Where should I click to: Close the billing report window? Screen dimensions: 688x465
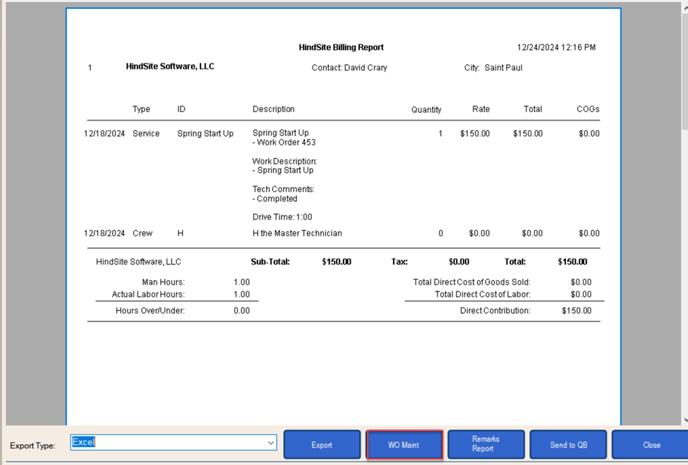pyautogui.click(x=650, y=444)
